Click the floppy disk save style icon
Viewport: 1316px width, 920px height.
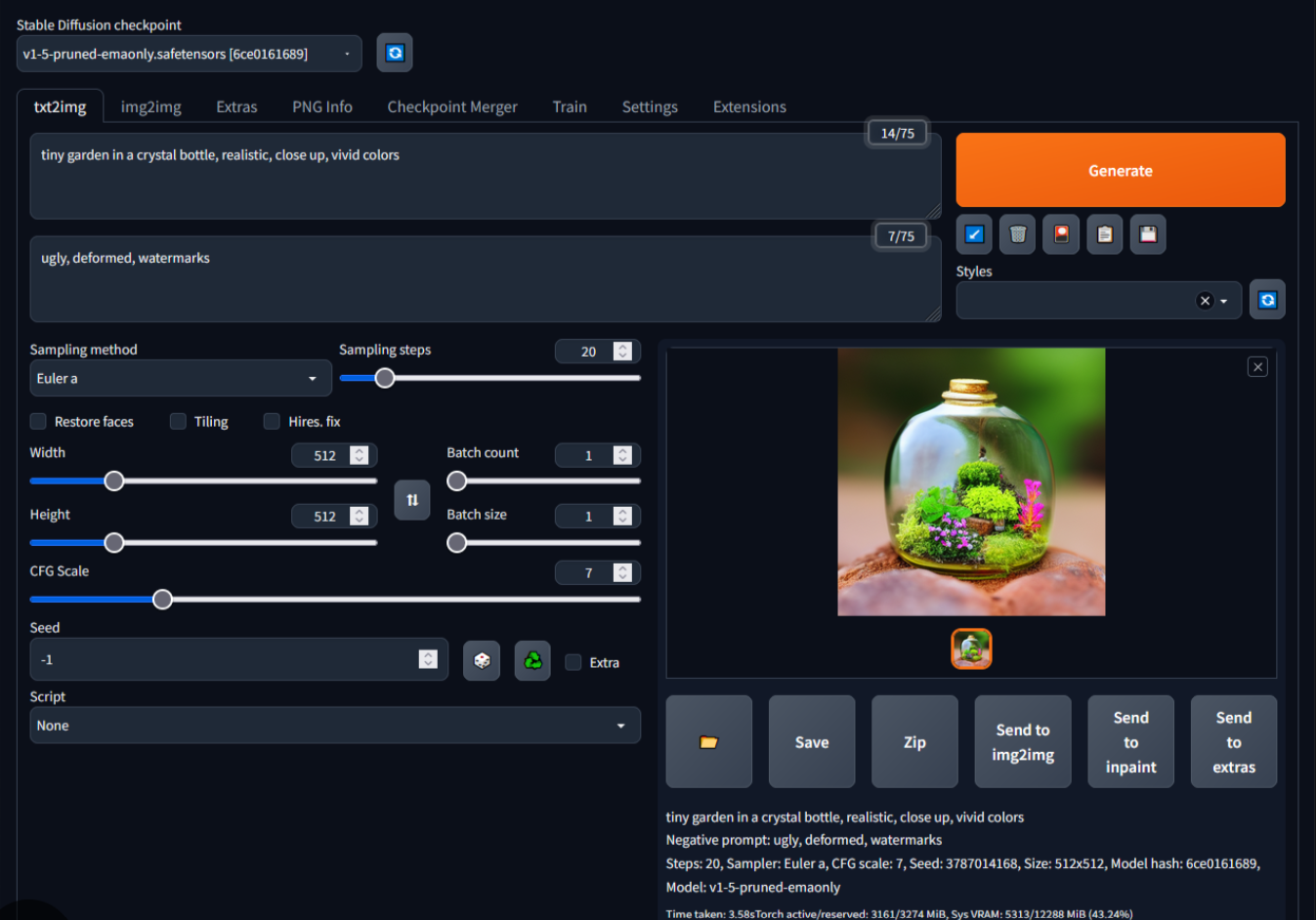[x=1148, y=234]
